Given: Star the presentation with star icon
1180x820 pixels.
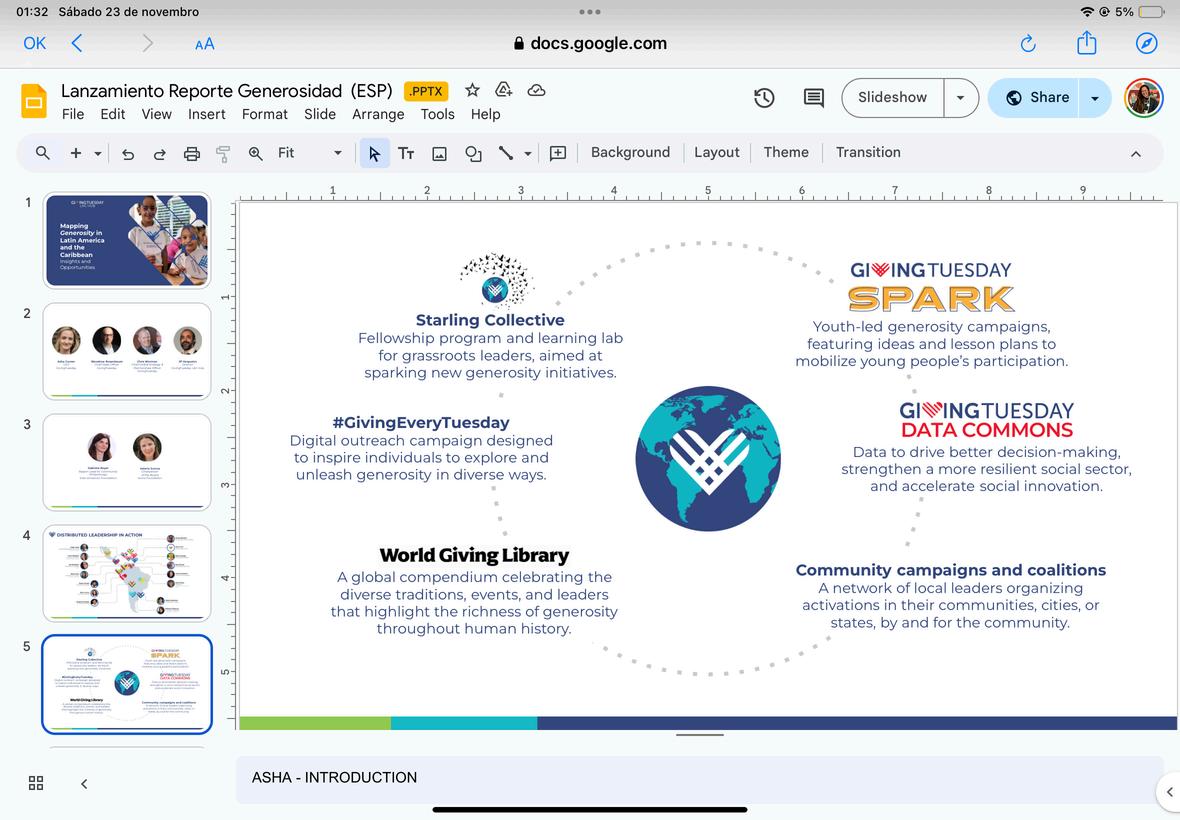Looking at the screenshot, I should pos(472,90).
